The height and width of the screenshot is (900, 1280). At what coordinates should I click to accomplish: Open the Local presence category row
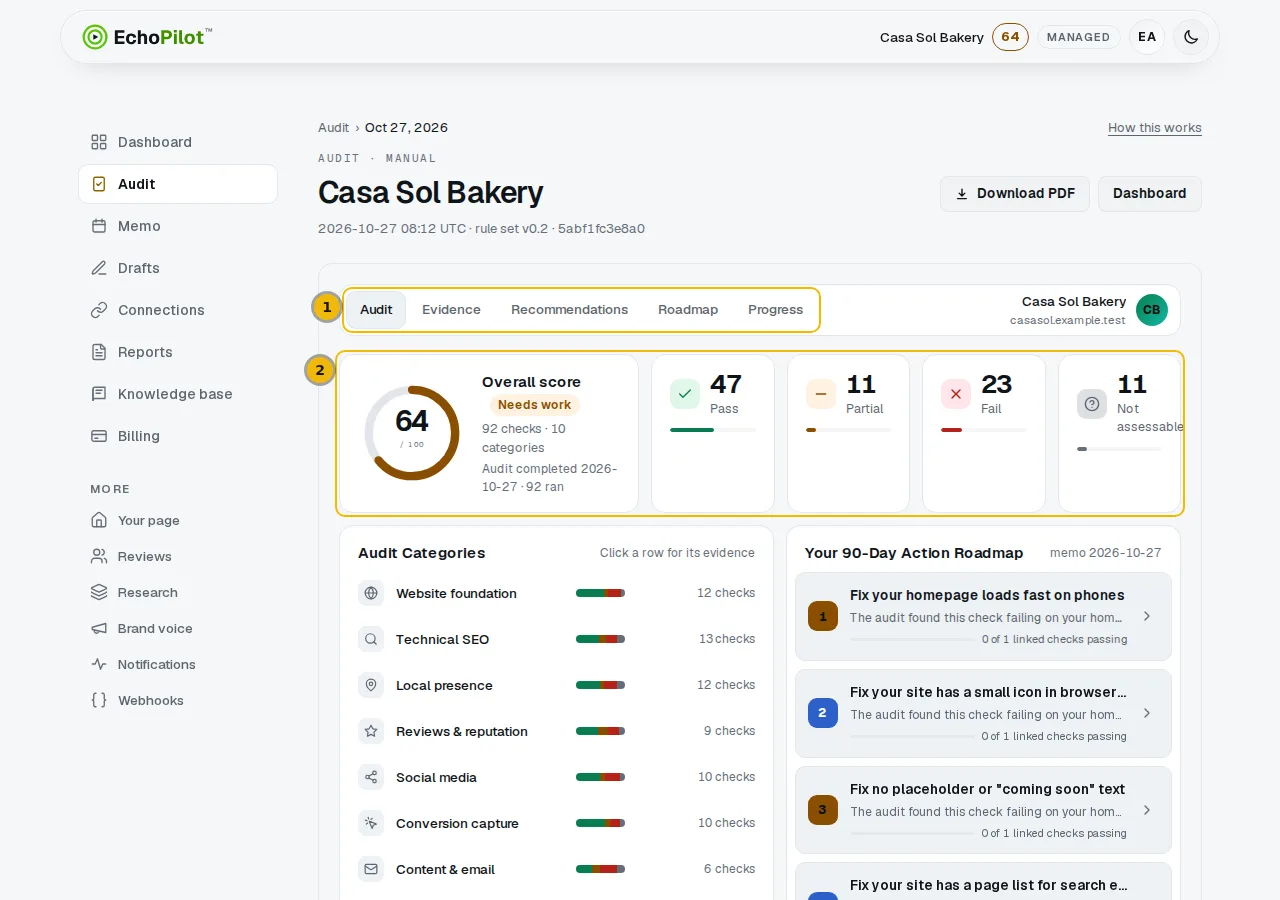(556, 685)
